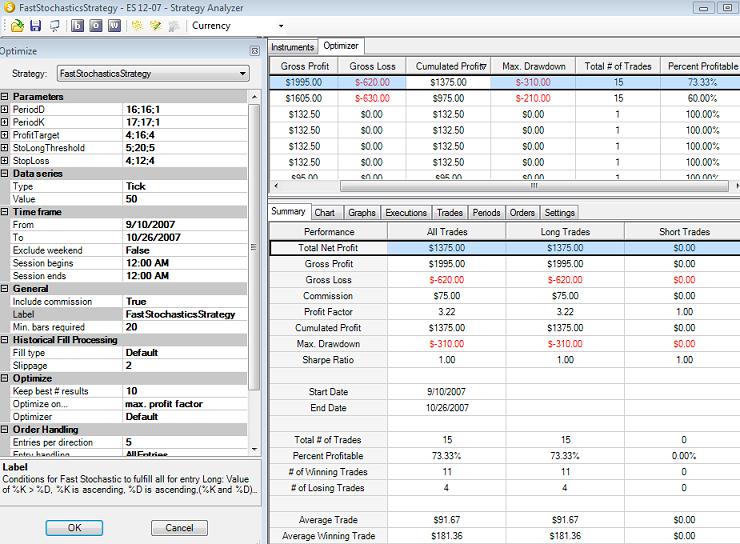Click the Optimize on value max. profit factor
This screenshot has height=544, width=740.
(185, 404)
